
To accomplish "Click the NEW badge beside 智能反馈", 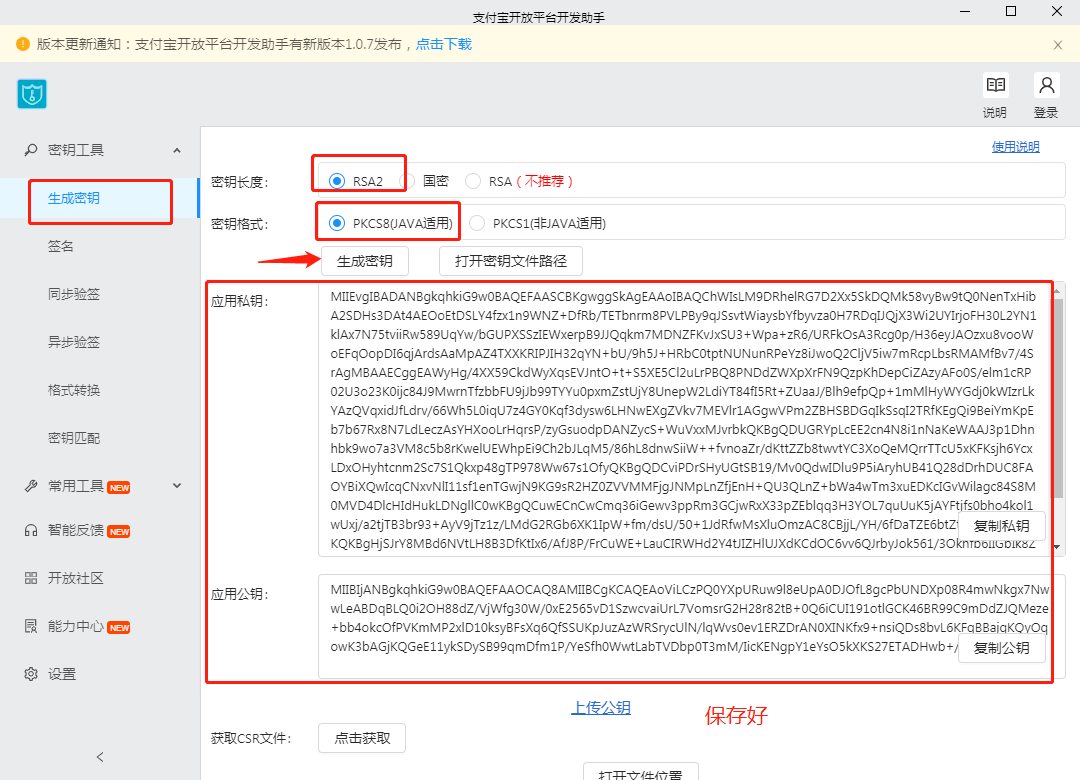I will [x=119, y=532].
